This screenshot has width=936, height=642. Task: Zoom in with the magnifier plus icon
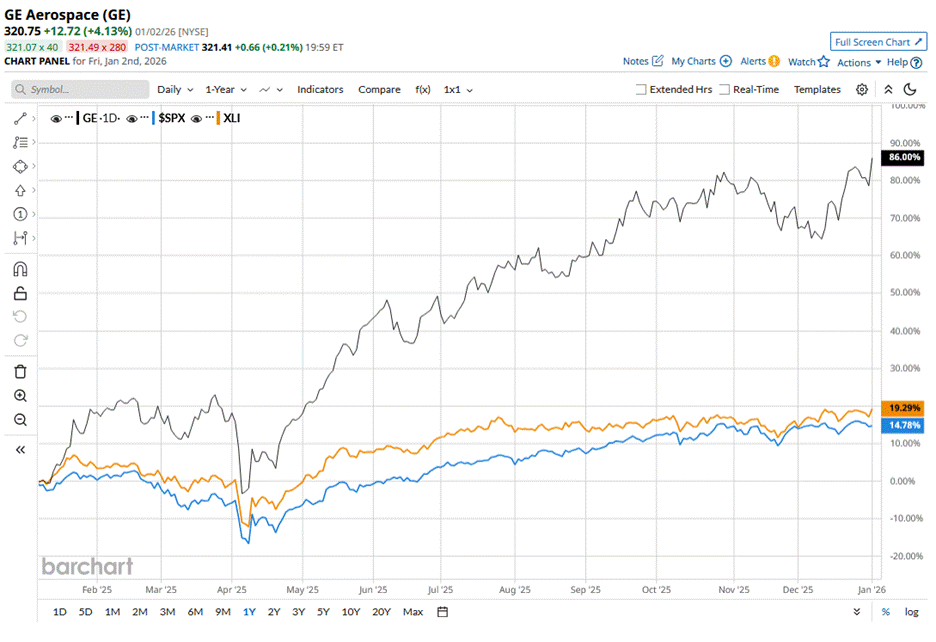(20, 395)
